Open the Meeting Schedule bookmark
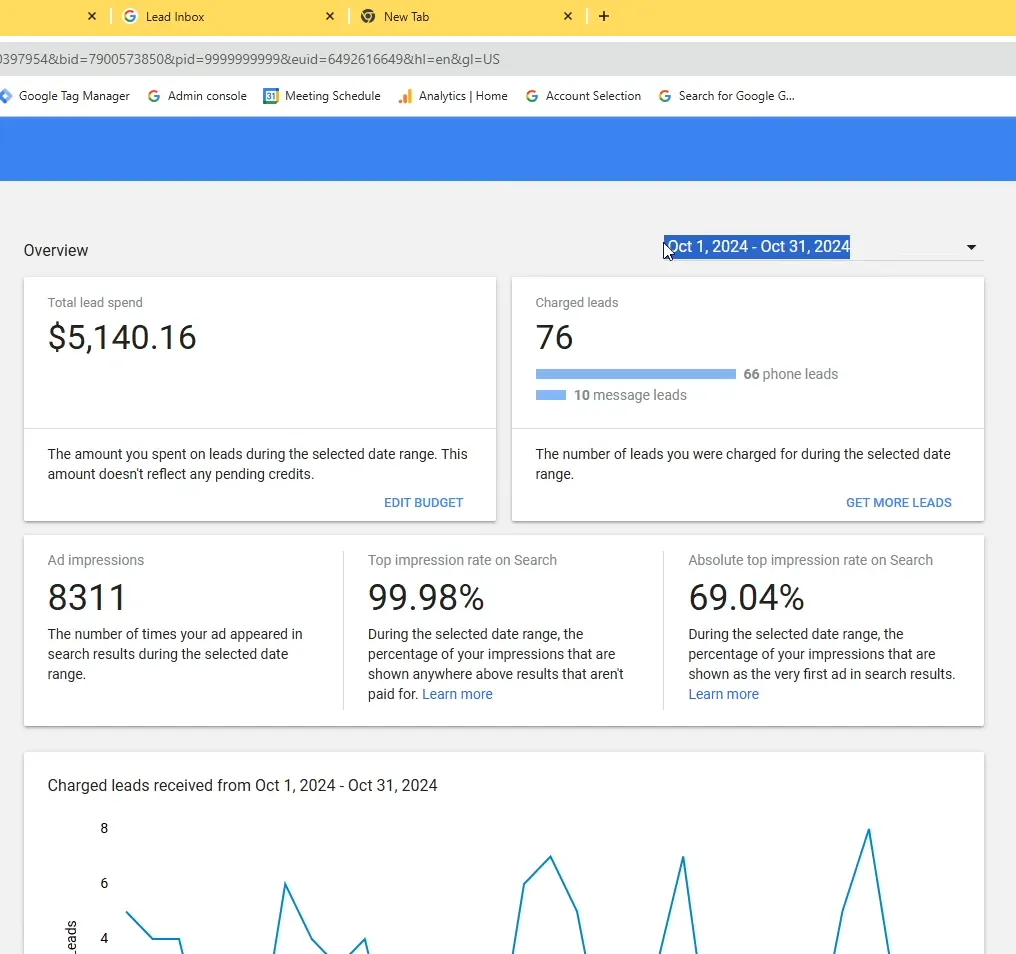This screenshot has height=954, width=1016. (322, 96)
